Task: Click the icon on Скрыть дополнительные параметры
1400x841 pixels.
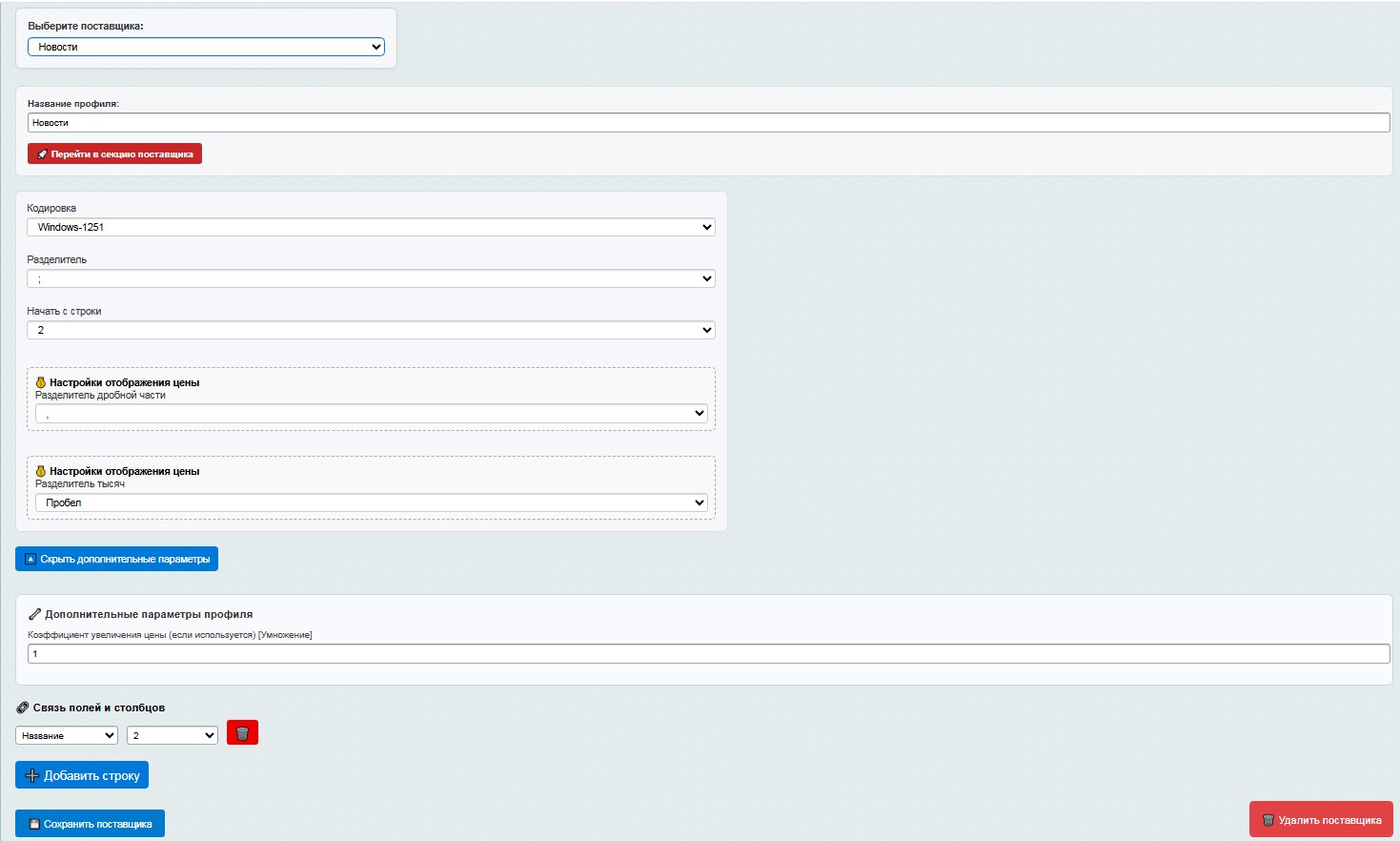Action: point(30,560)
